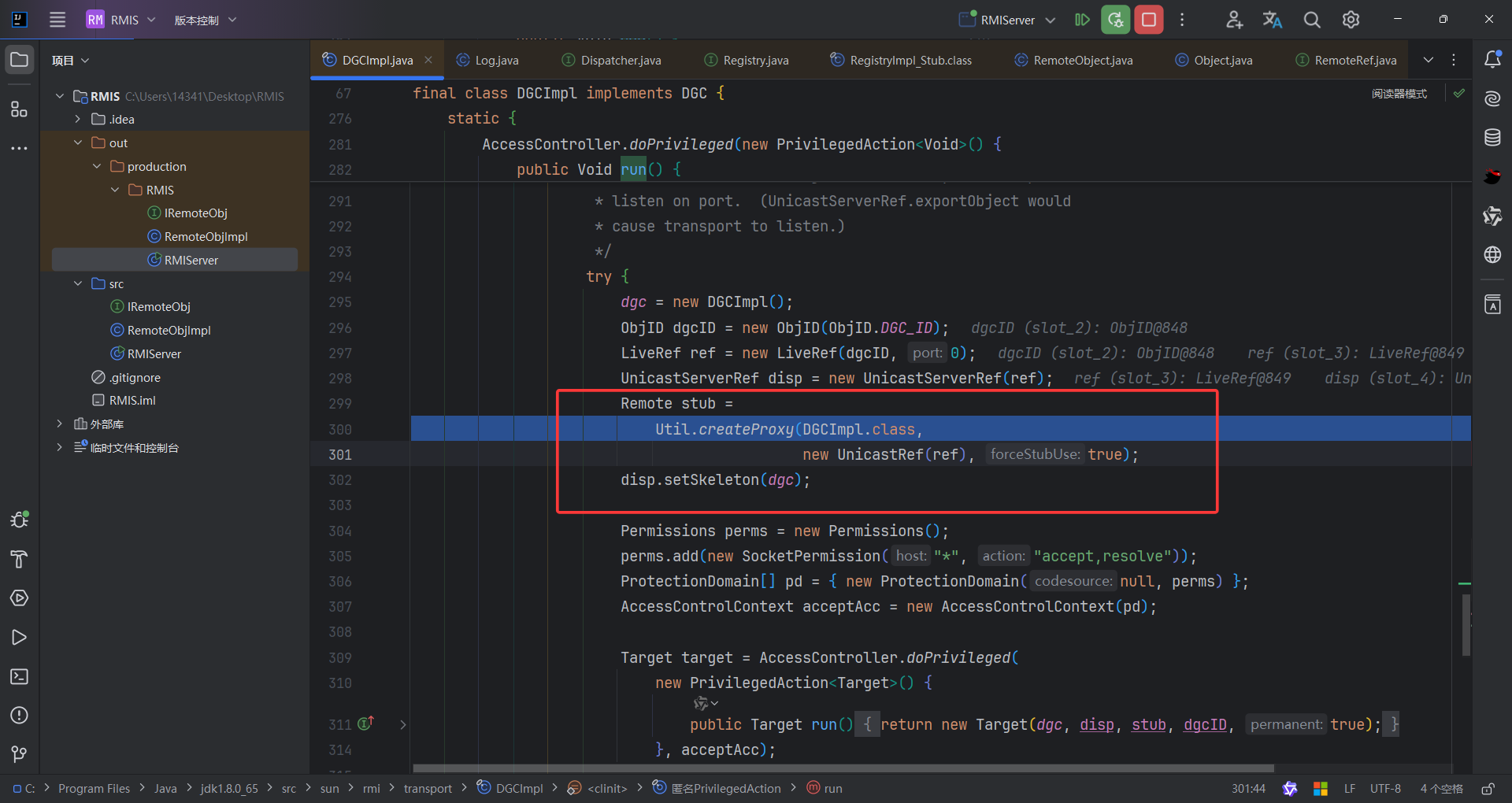Select RMIServer under out folder
Screen dimensions: 1512x803
pos(175,260)
